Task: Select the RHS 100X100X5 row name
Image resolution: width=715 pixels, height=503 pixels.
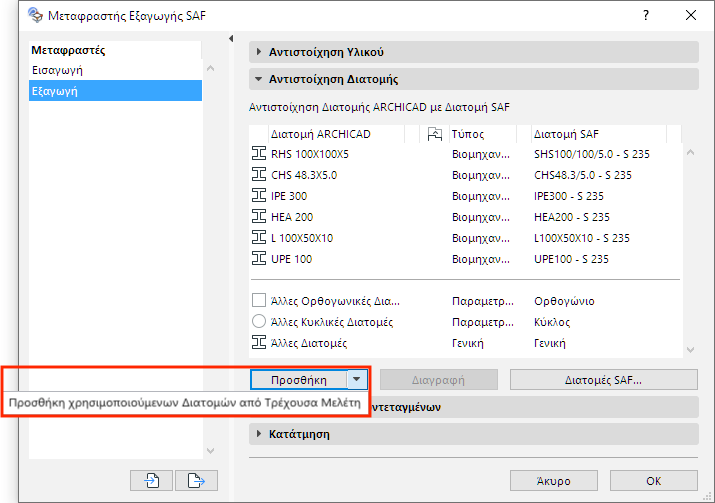Action: pos(310,154)
